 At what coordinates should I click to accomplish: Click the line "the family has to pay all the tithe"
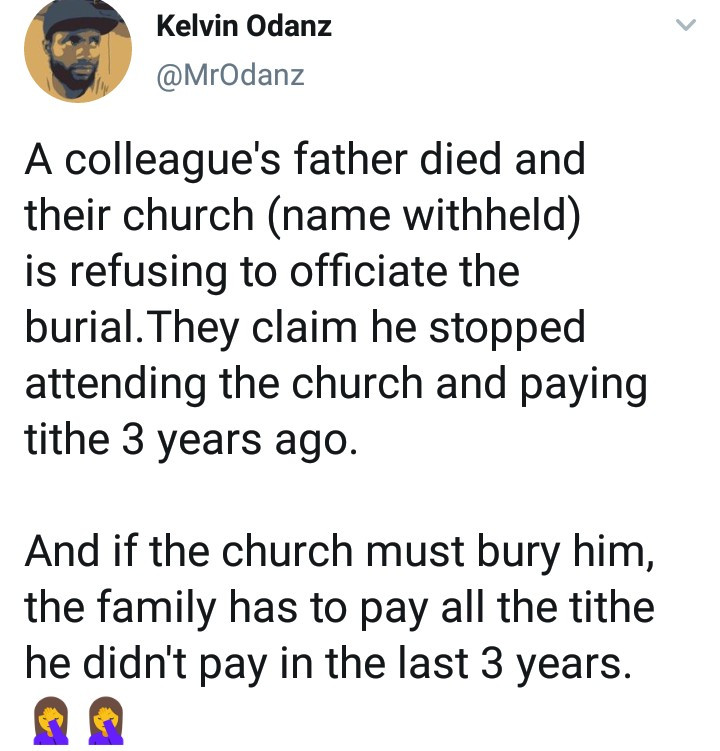339,608
